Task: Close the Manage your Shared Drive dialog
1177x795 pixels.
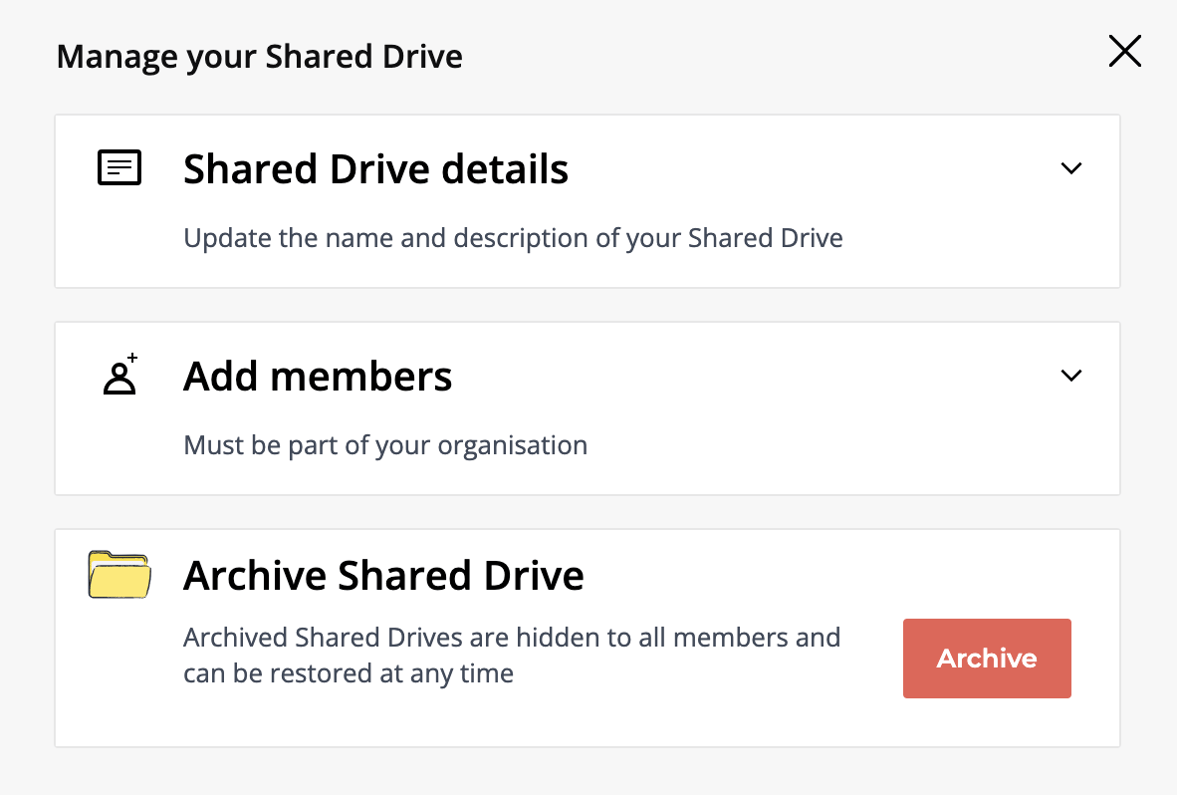Action: [x=1124, y=51]
